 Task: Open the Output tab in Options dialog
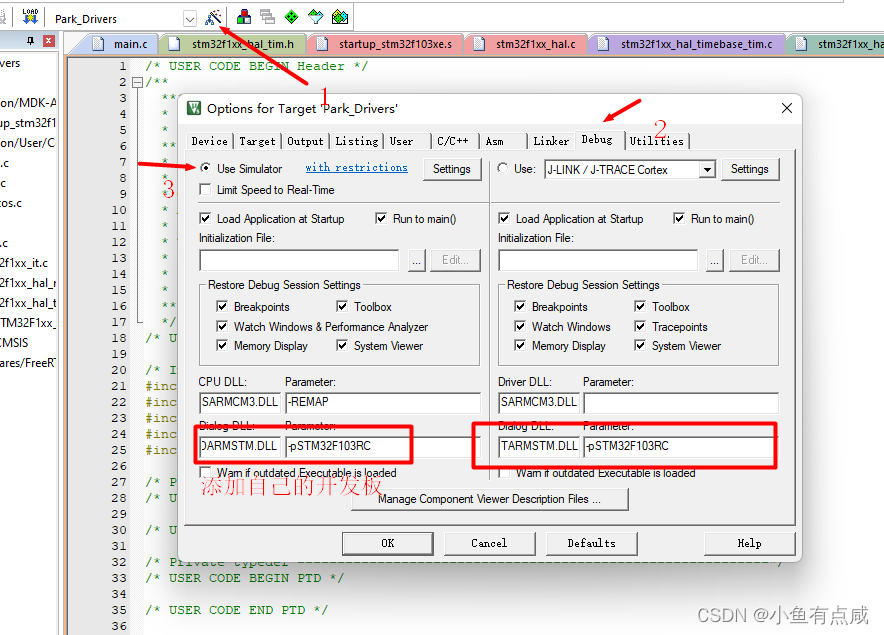click(x=305, y=141)
